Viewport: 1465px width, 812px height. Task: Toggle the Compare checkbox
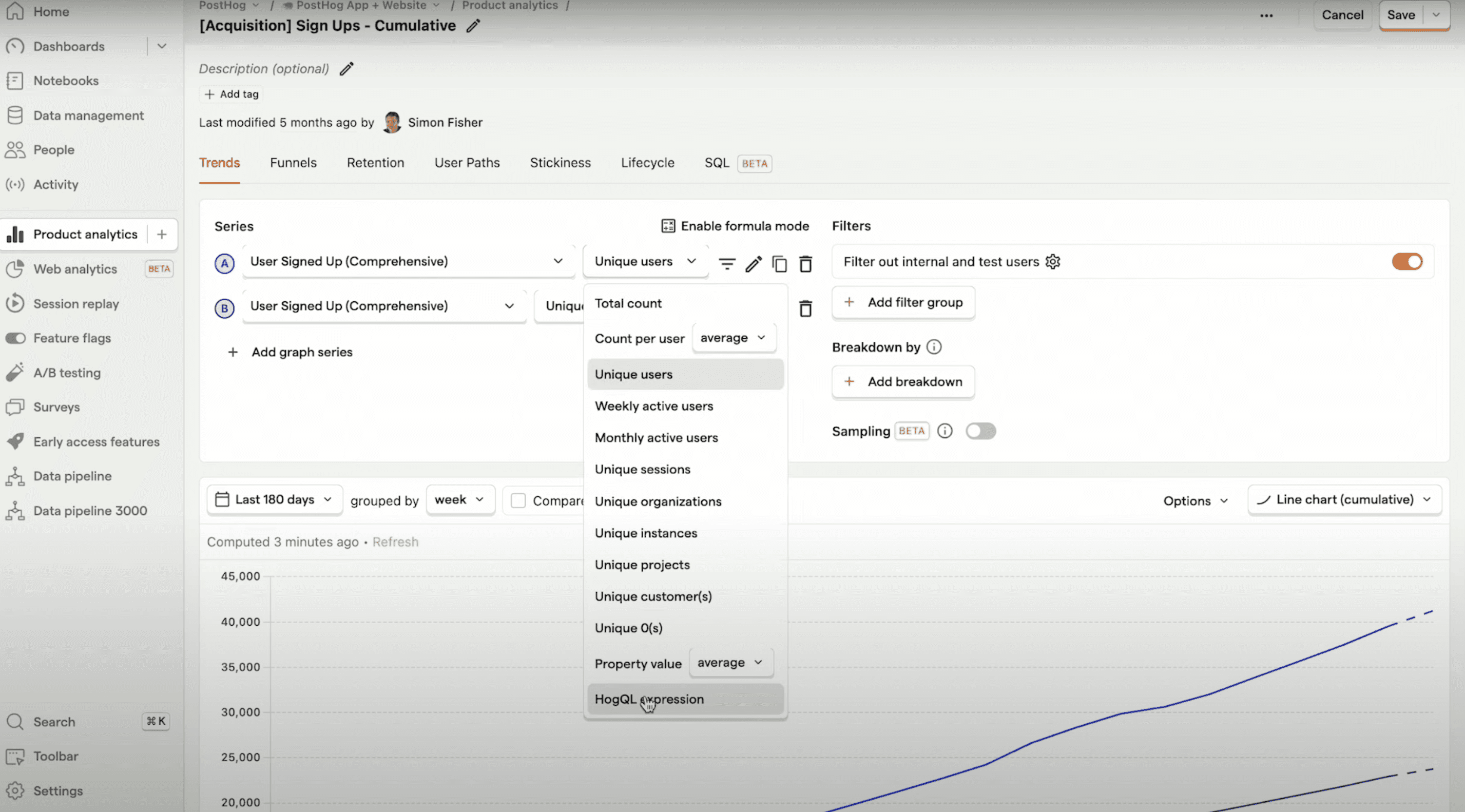point(518,500)
